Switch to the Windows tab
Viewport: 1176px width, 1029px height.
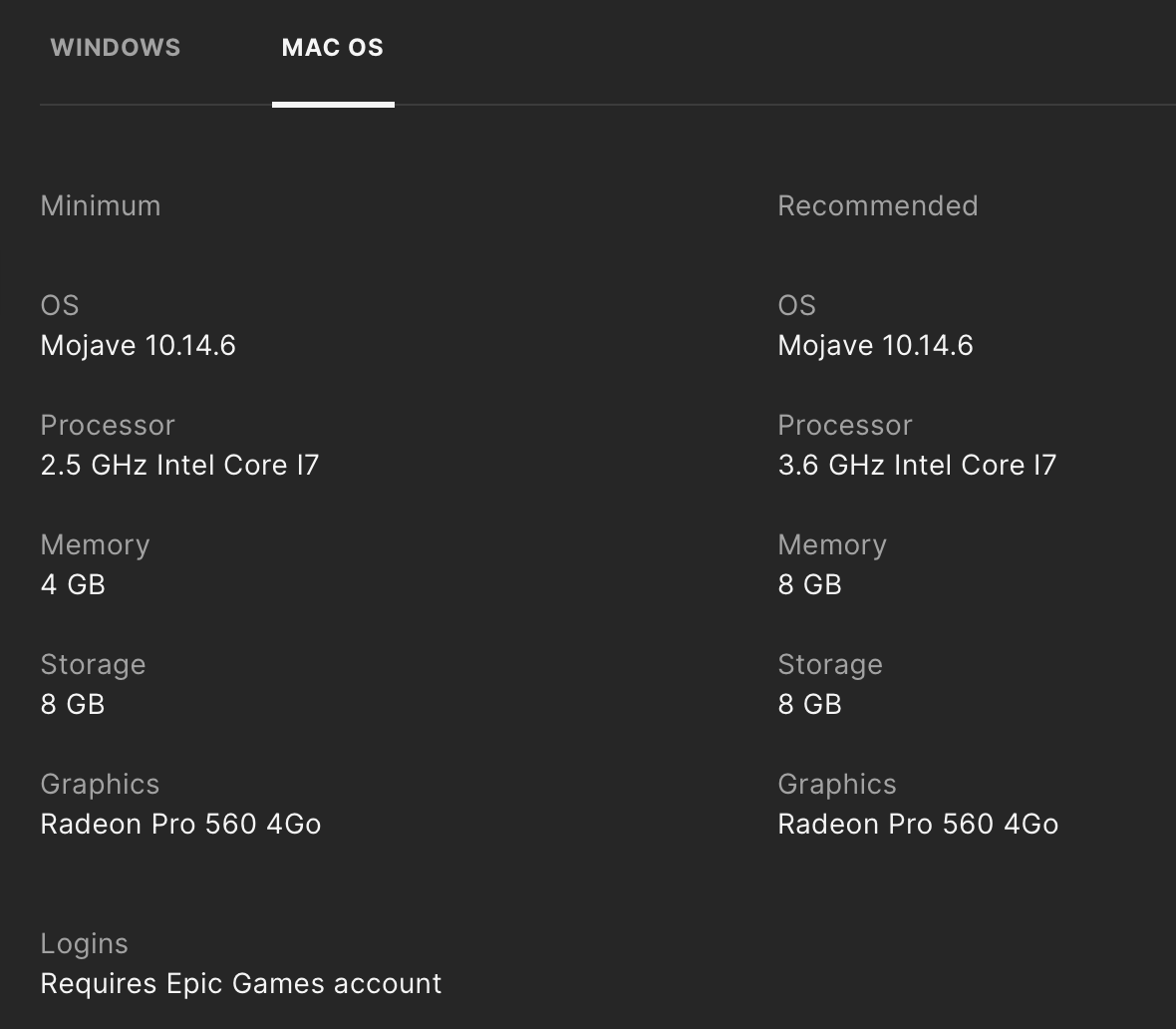[x=116, y=48]
